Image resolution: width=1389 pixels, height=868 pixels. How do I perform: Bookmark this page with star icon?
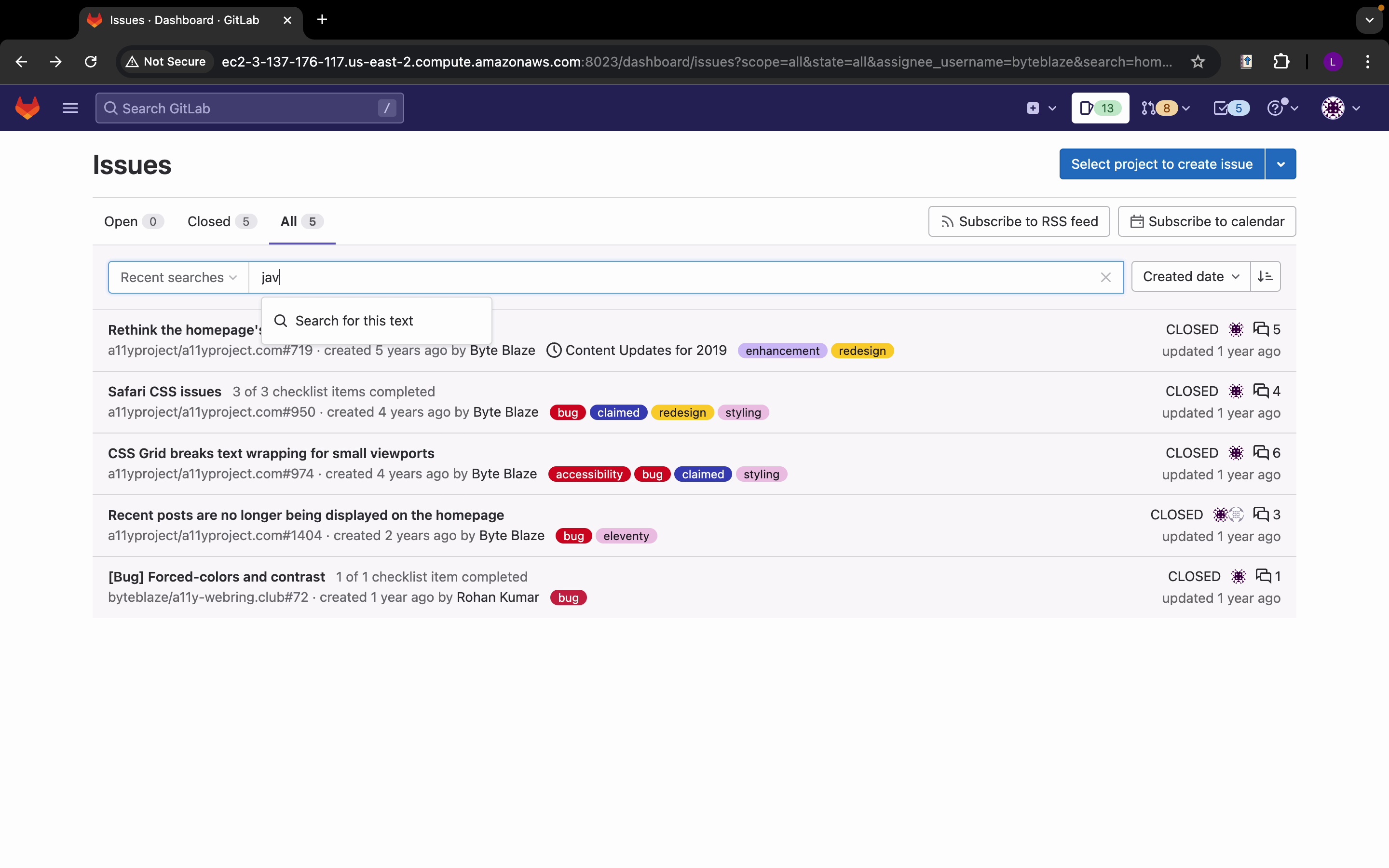point(1198,61)
